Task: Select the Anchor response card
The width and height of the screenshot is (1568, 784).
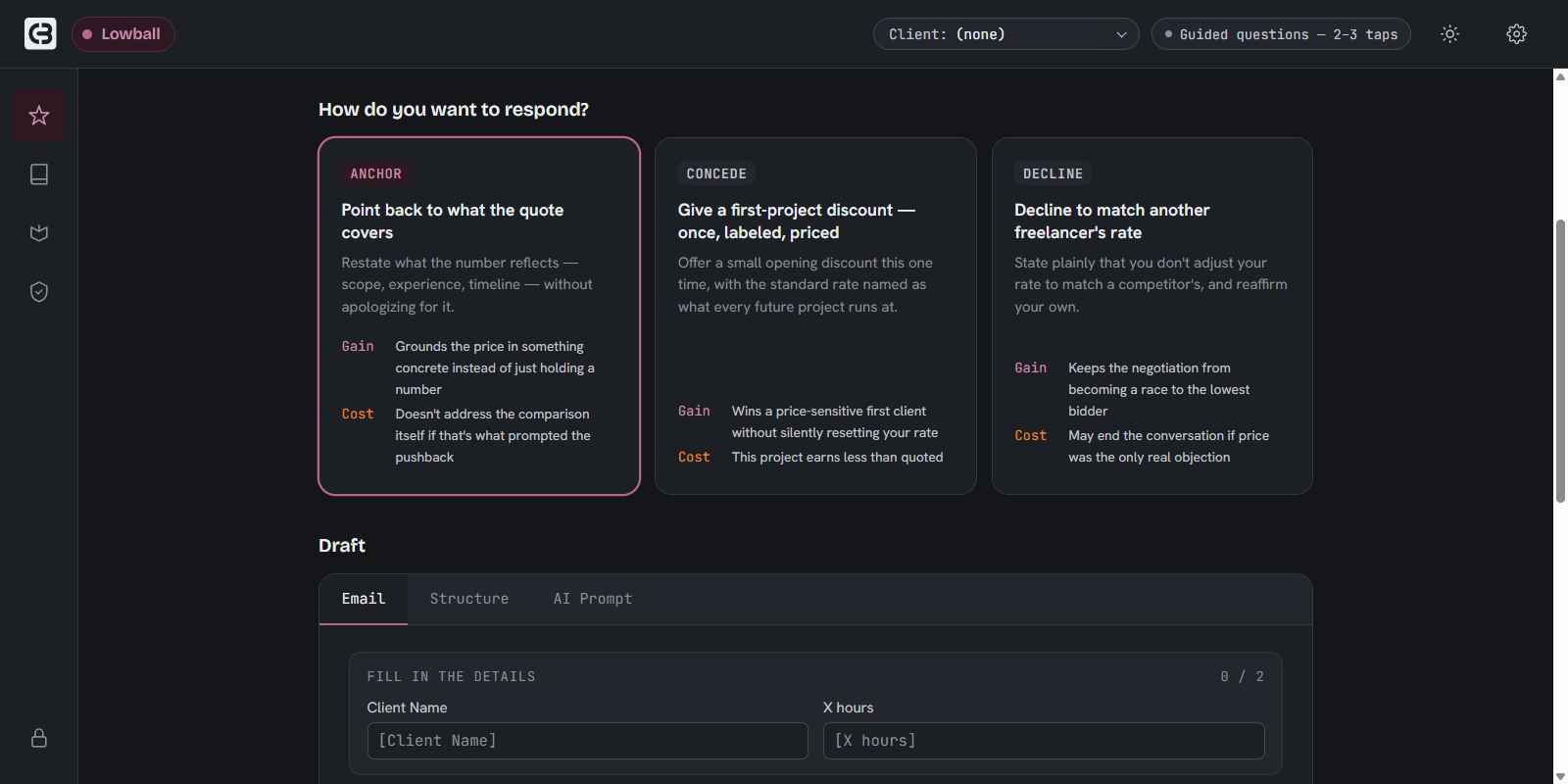Action: [x=479, y=316]
